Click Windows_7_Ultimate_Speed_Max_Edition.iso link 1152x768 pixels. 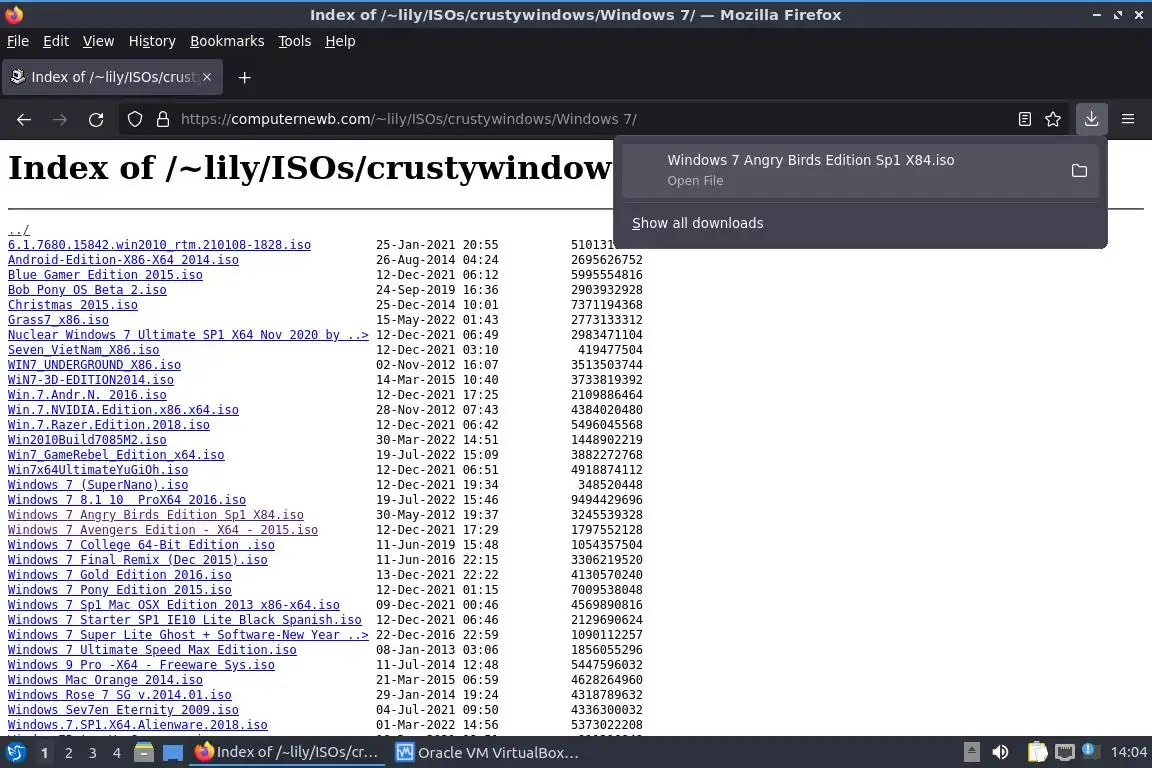click(152, 650)
